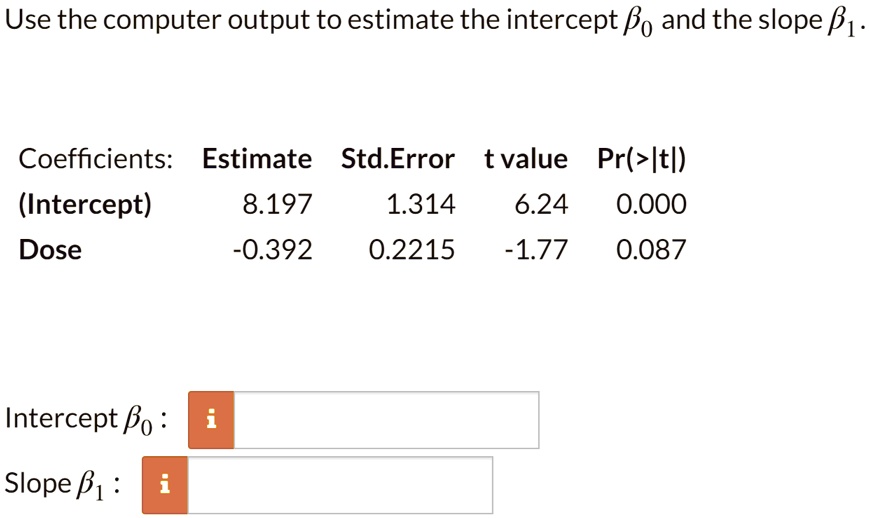Click the Dose row label

click(x=51, y=250)
